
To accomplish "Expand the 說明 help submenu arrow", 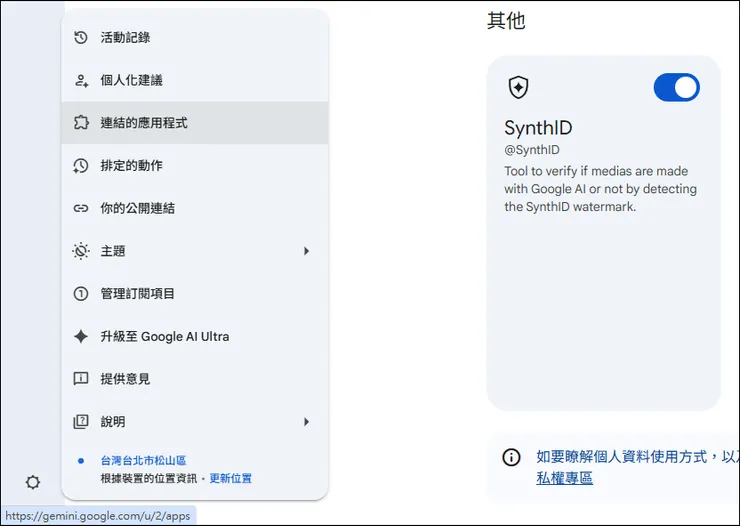I will [307, 422].
